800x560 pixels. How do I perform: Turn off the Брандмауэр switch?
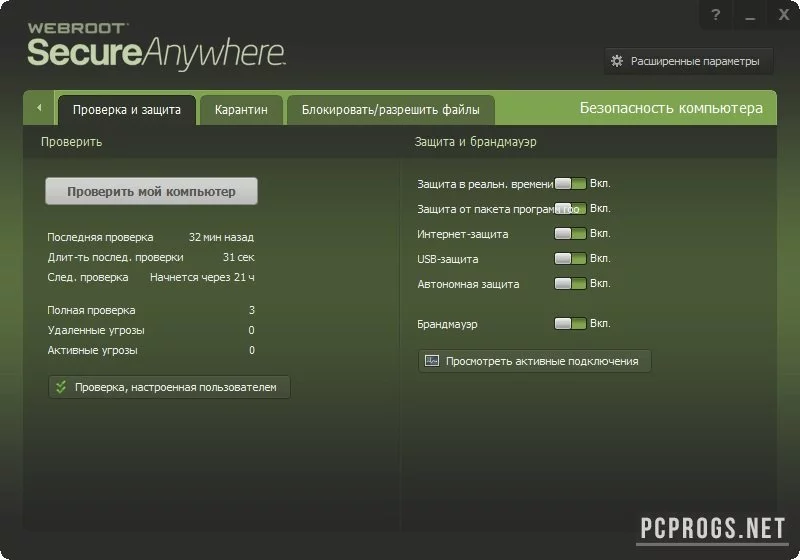click(570, 323)
